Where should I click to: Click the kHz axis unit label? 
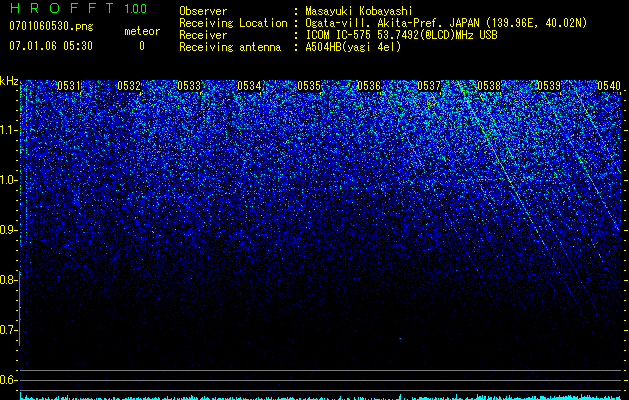tap(9, 81)
